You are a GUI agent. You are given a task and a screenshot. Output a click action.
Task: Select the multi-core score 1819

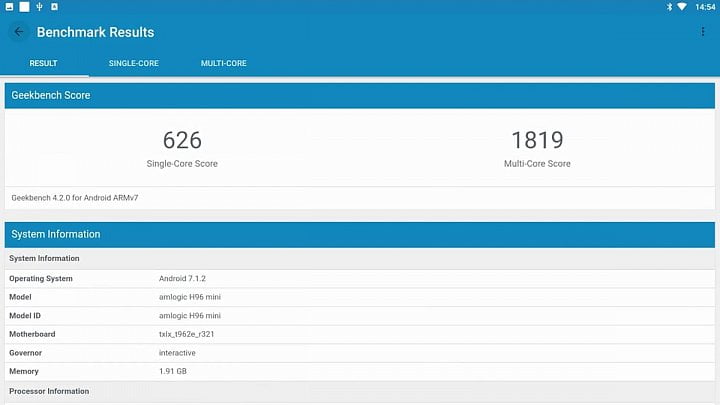[x=537, y=140]
